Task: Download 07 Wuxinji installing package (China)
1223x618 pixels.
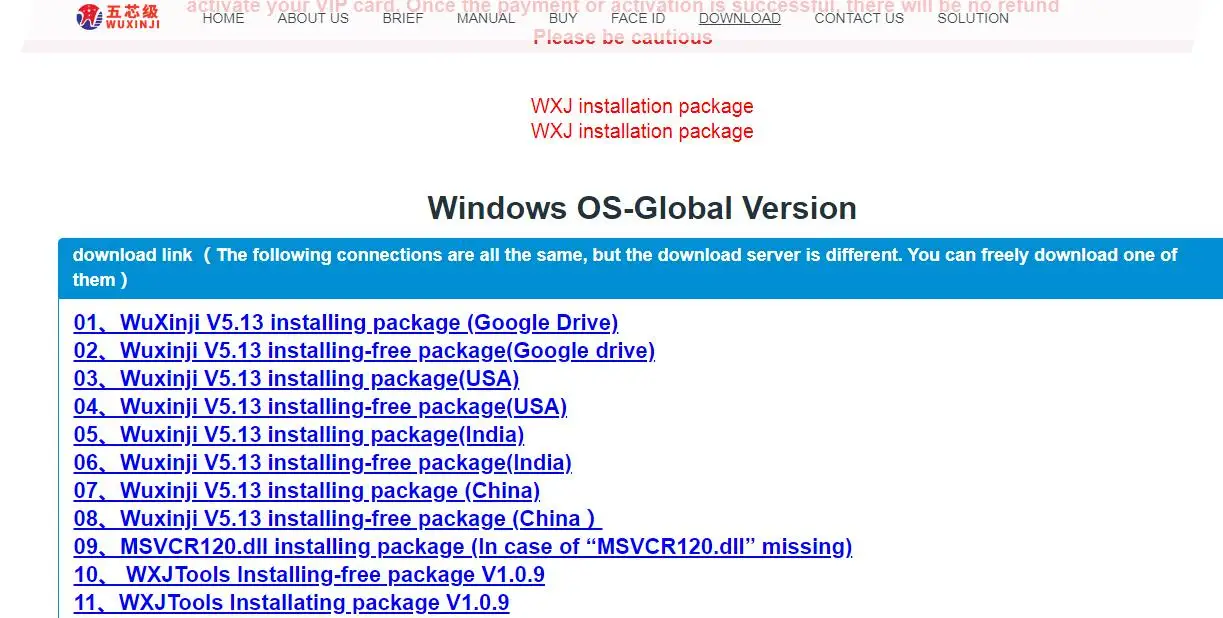Action: tap(307, 491)
